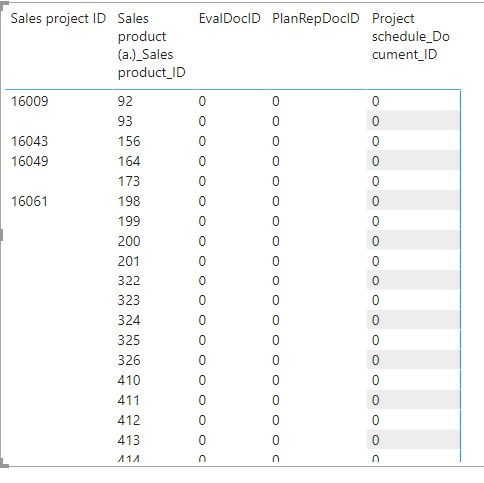
Task: Select product ID 164 cell
Action: click(x=129, y=161)
